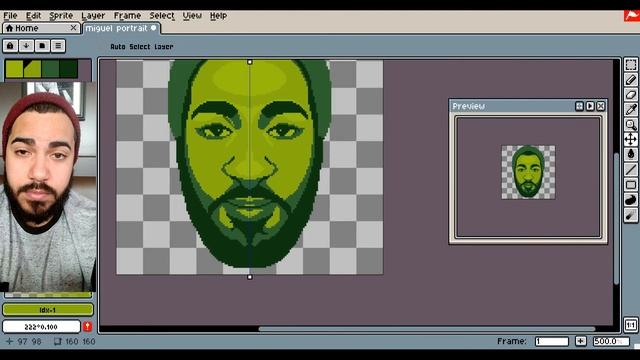Viewport: 640px width, 360px height.
Task: Click the Aseprite logo icon top right
Action: click(x=631, y=16)
